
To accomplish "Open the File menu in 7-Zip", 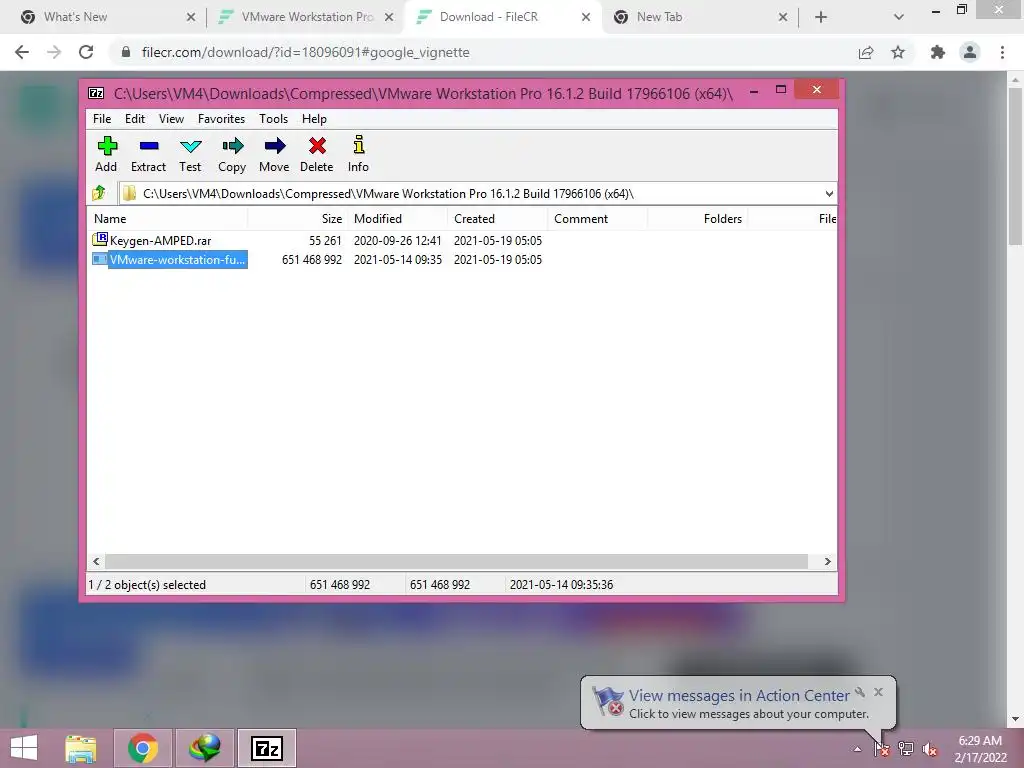I will [x=102, y=119].
